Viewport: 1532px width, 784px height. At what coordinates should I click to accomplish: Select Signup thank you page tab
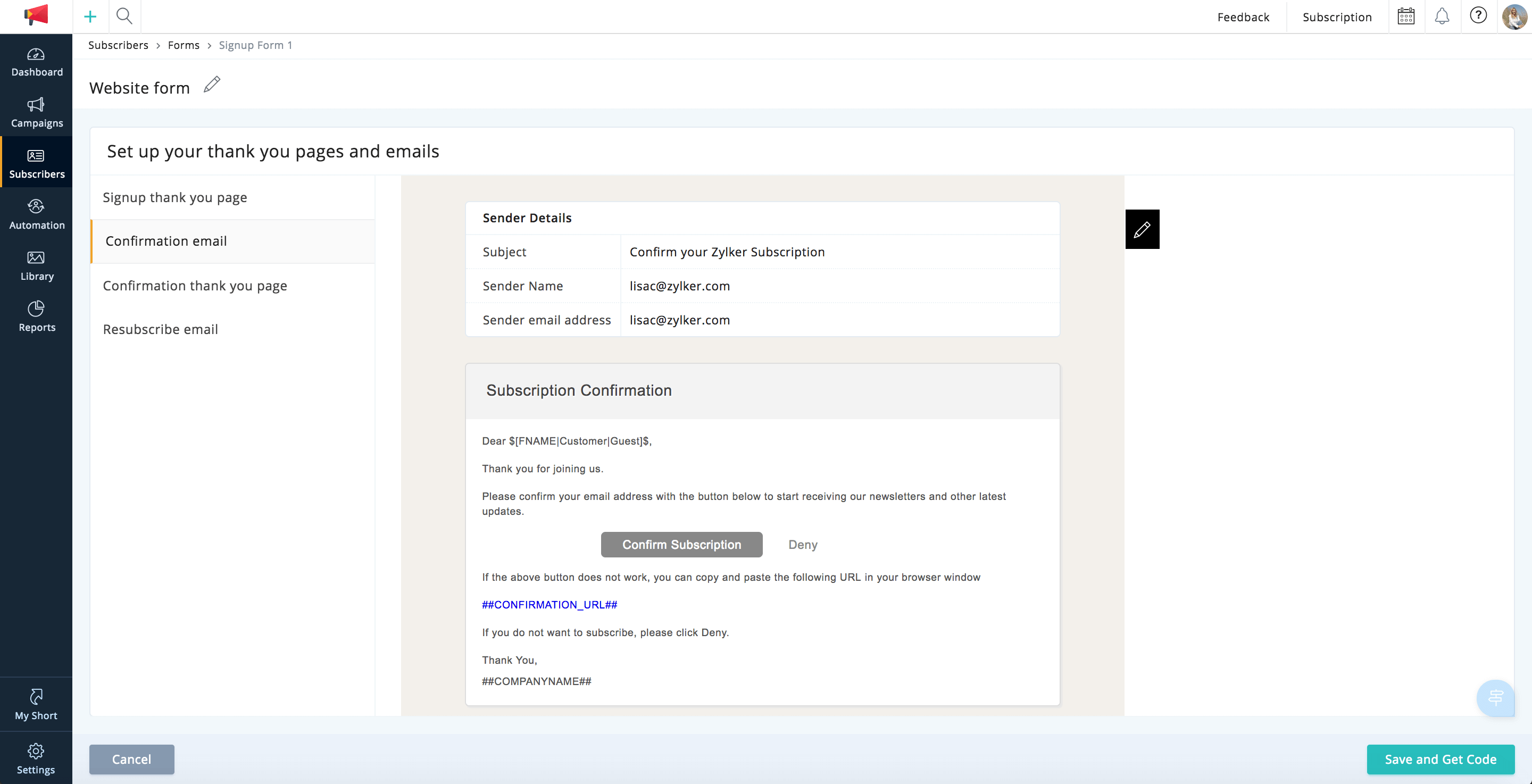[x=232, y=197]
